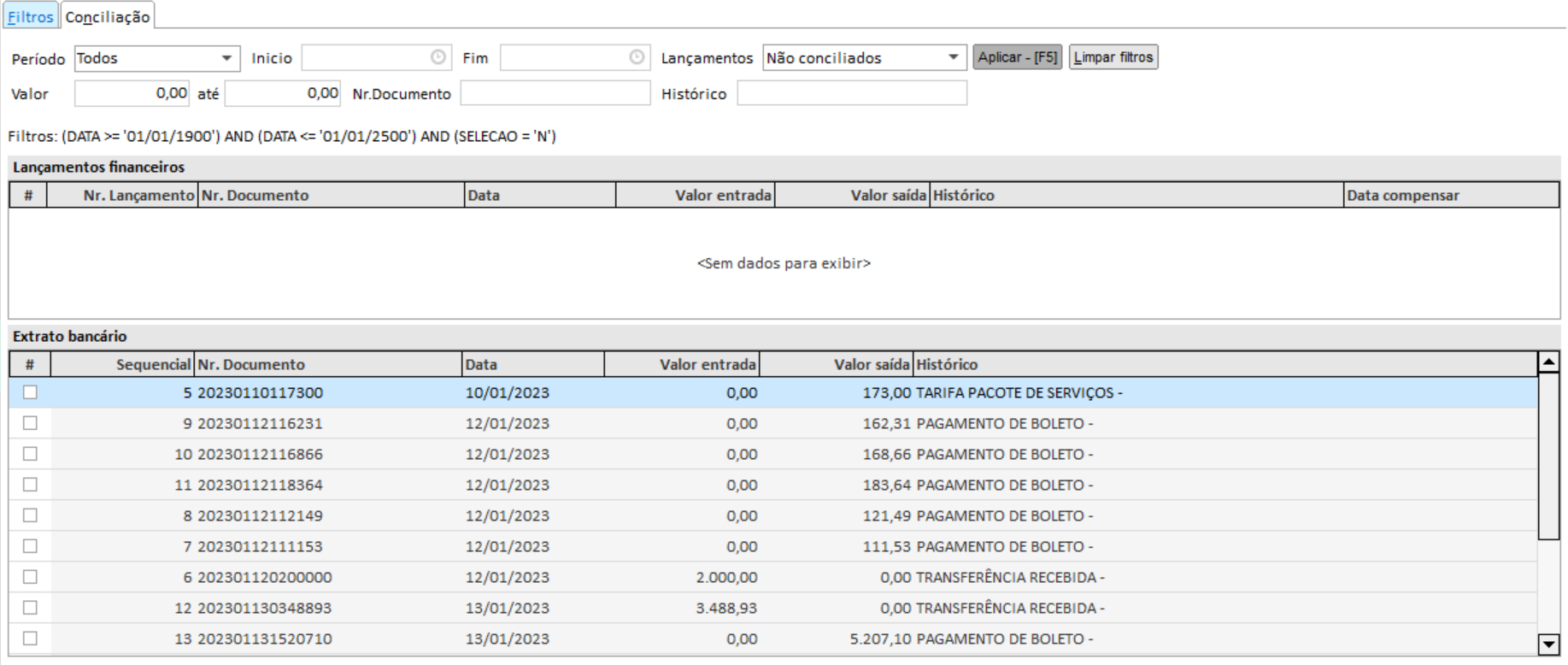The height and width of the screenshot is (665, 1568).
Task: Sort Extrato bancário by Nr. Documento column
Action: click(327, 364)
